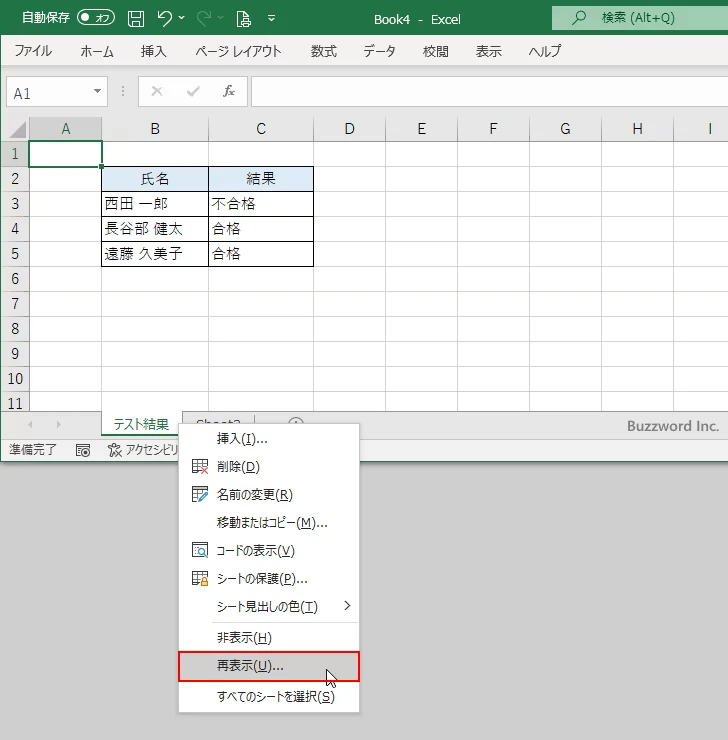Open the データ ribbon tab
This screenshot has width=728, height=740.
pyautogui.click(x=379, y=50)
